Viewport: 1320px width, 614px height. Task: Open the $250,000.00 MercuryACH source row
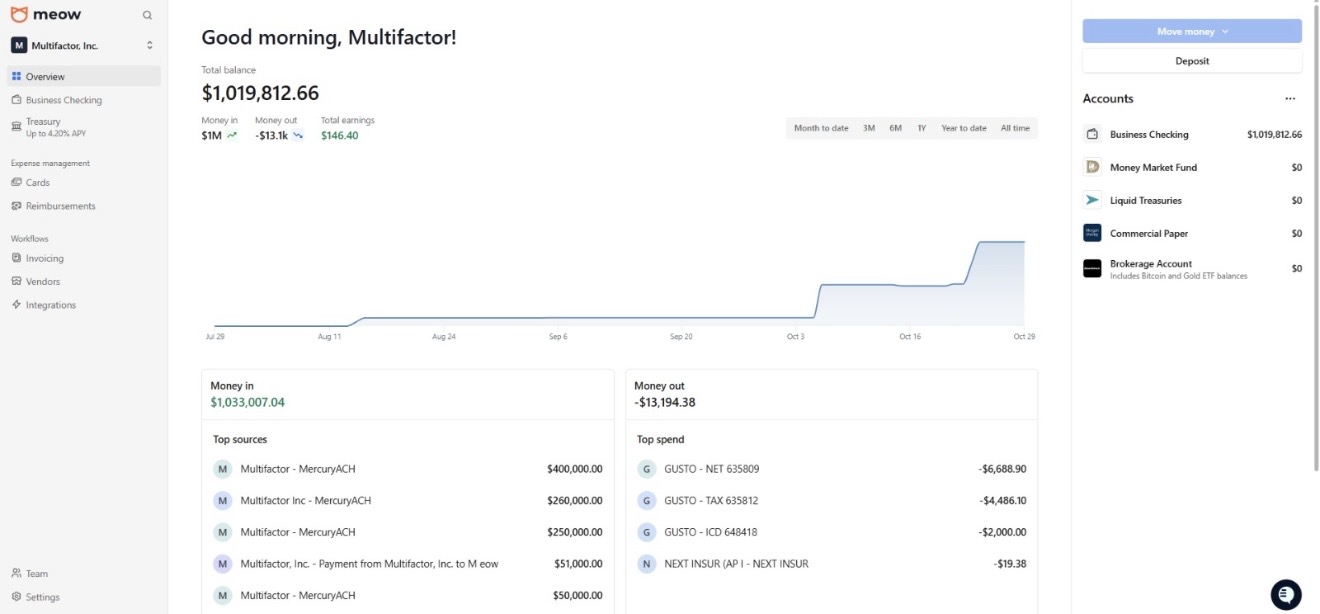[408, 532]
